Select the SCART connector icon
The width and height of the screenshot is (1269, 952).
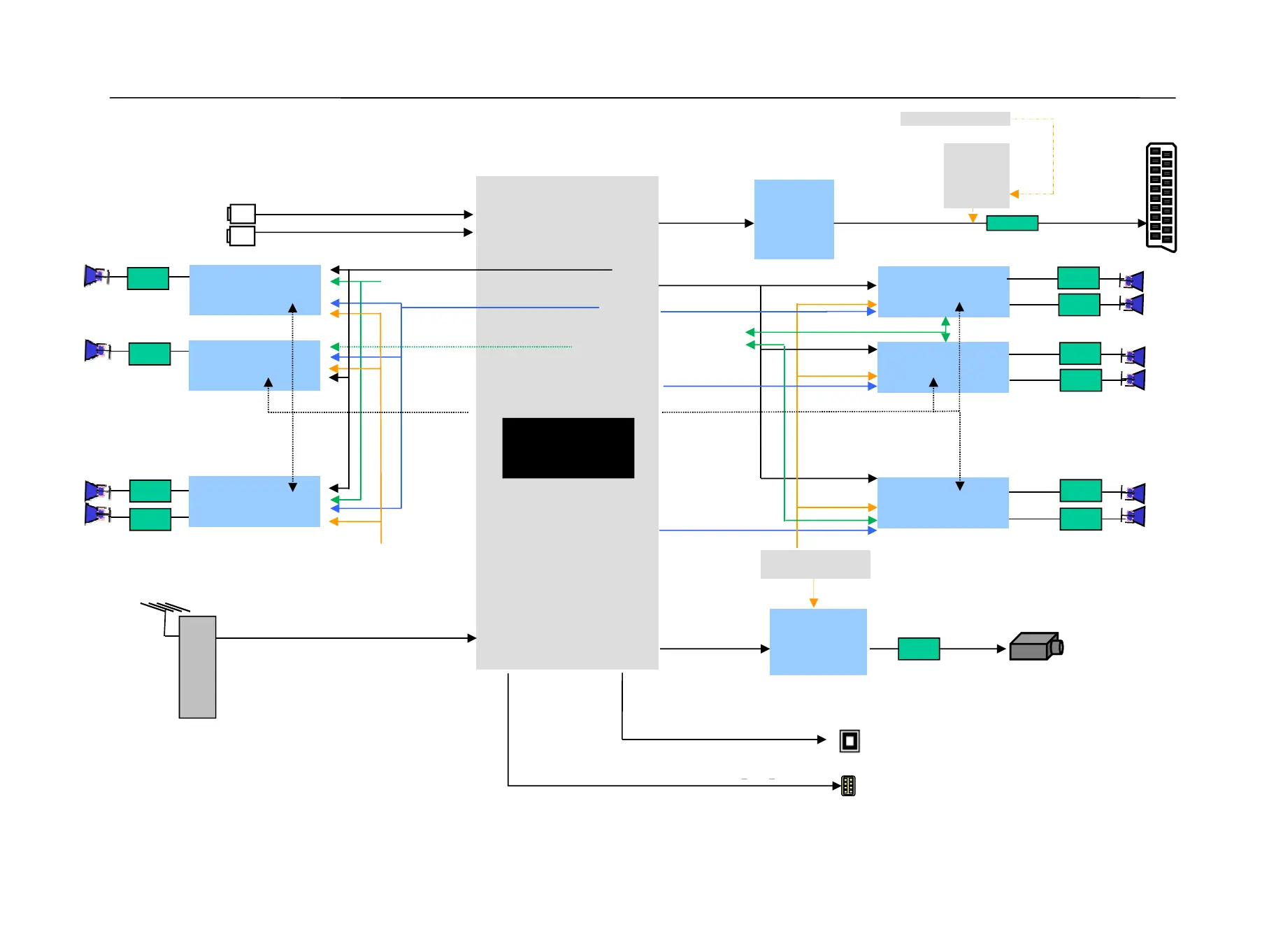[x=1161, y=197]
